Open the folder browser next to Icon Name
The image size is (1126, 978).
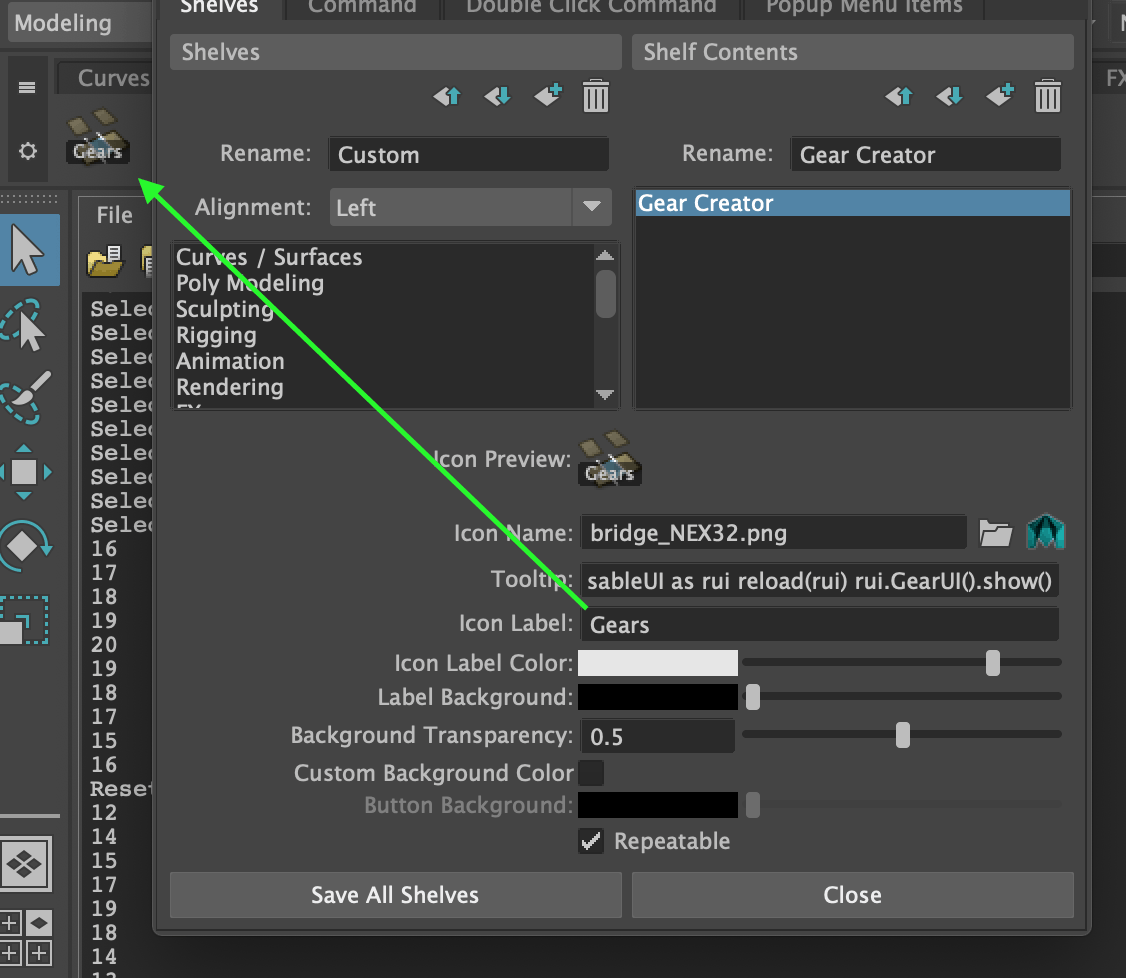pyautogui.click(x=995, y=532)
